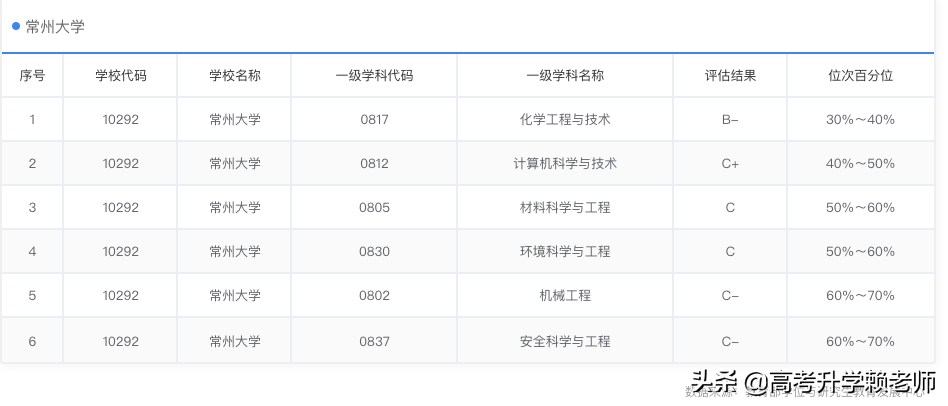
Task: Click the 一级学科代码 column header
Action: point(374,75)
